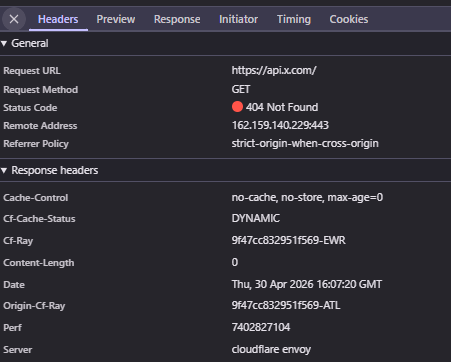Viewport: 451px width, 362px height.
Task: Open the Preview tab
Action: coord(116,19)
